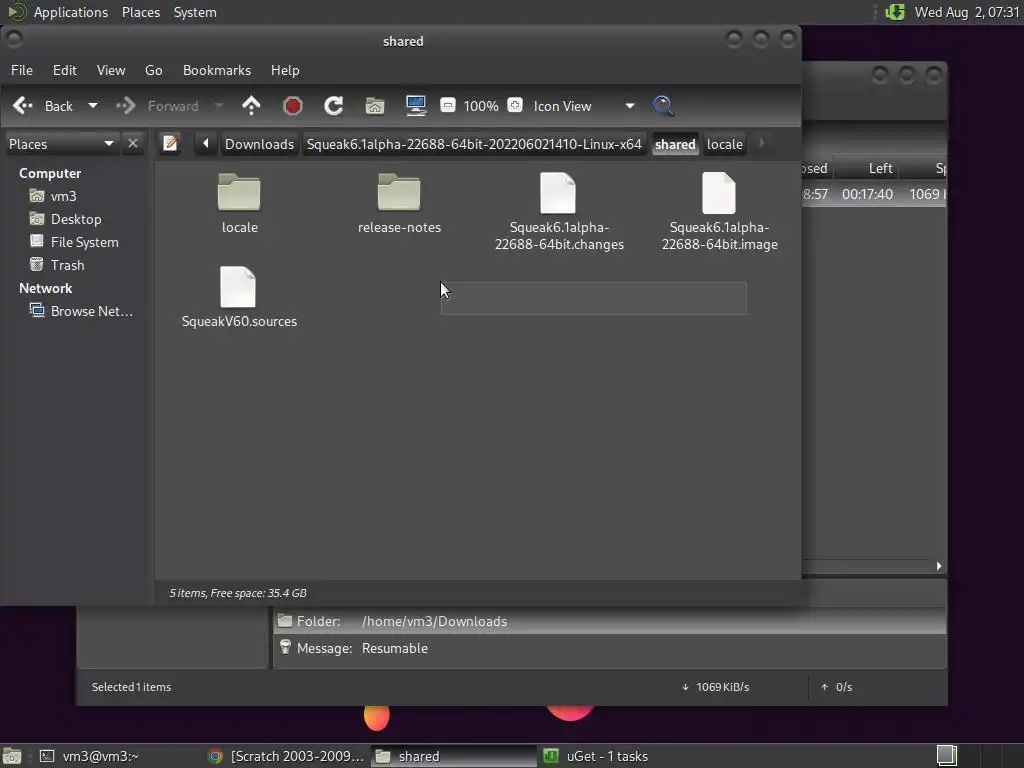Go back with the Back arrow
The width and height of the screenshot is (1024, 768).
tap(43, 106)
